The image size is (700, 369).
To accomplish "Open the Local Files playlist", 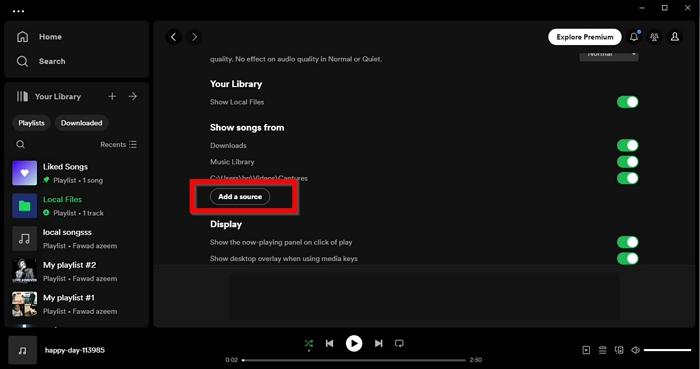I will pos(76,206).
